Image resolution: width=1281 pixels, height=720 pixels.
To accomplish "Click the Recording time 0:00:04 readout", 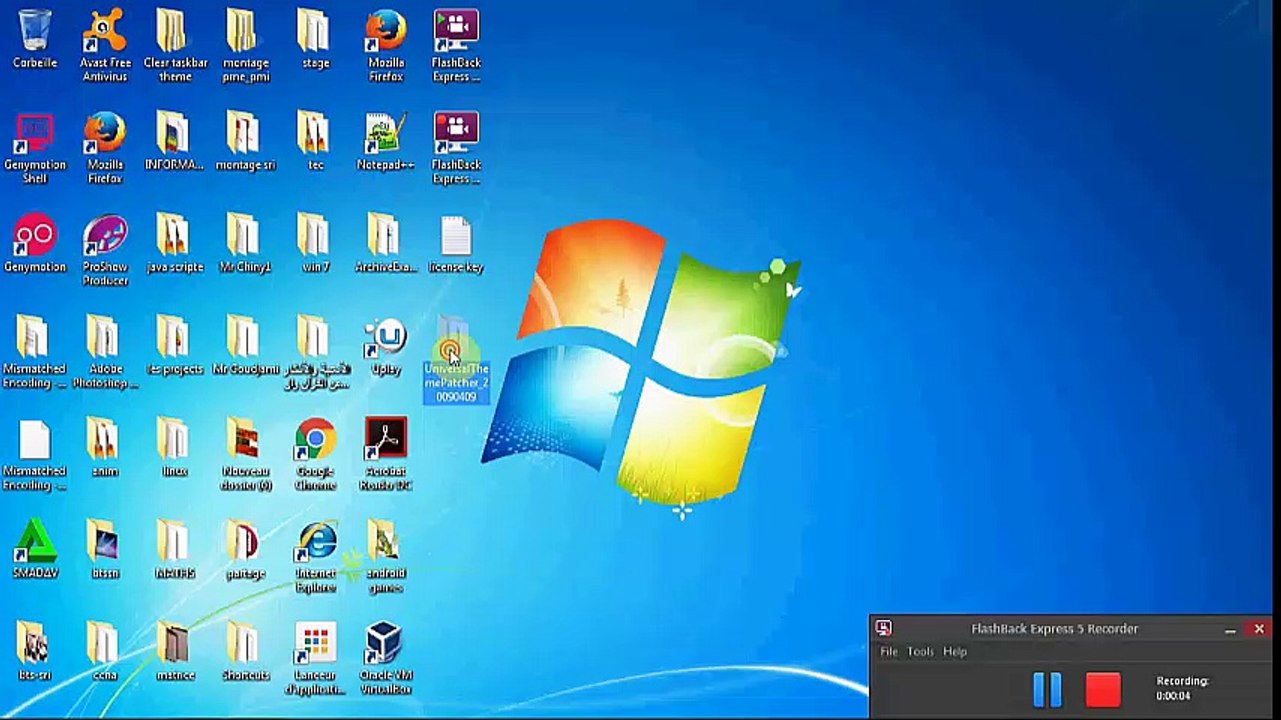I will (1183, 688).
